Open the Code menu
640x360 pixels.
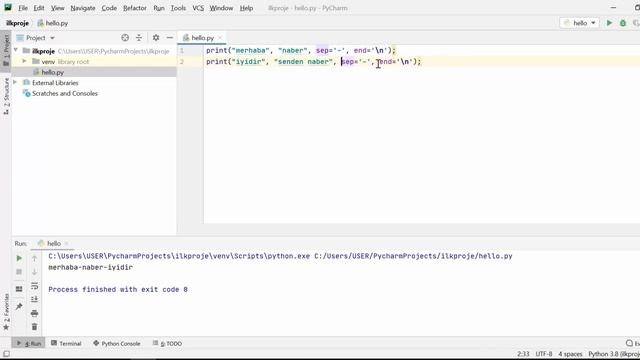coord(109,8)
